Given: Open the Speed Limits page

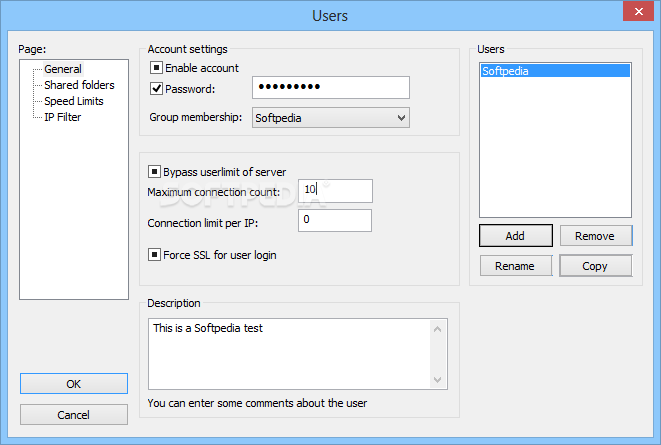Looking at the screenshot, I should 74,101.
